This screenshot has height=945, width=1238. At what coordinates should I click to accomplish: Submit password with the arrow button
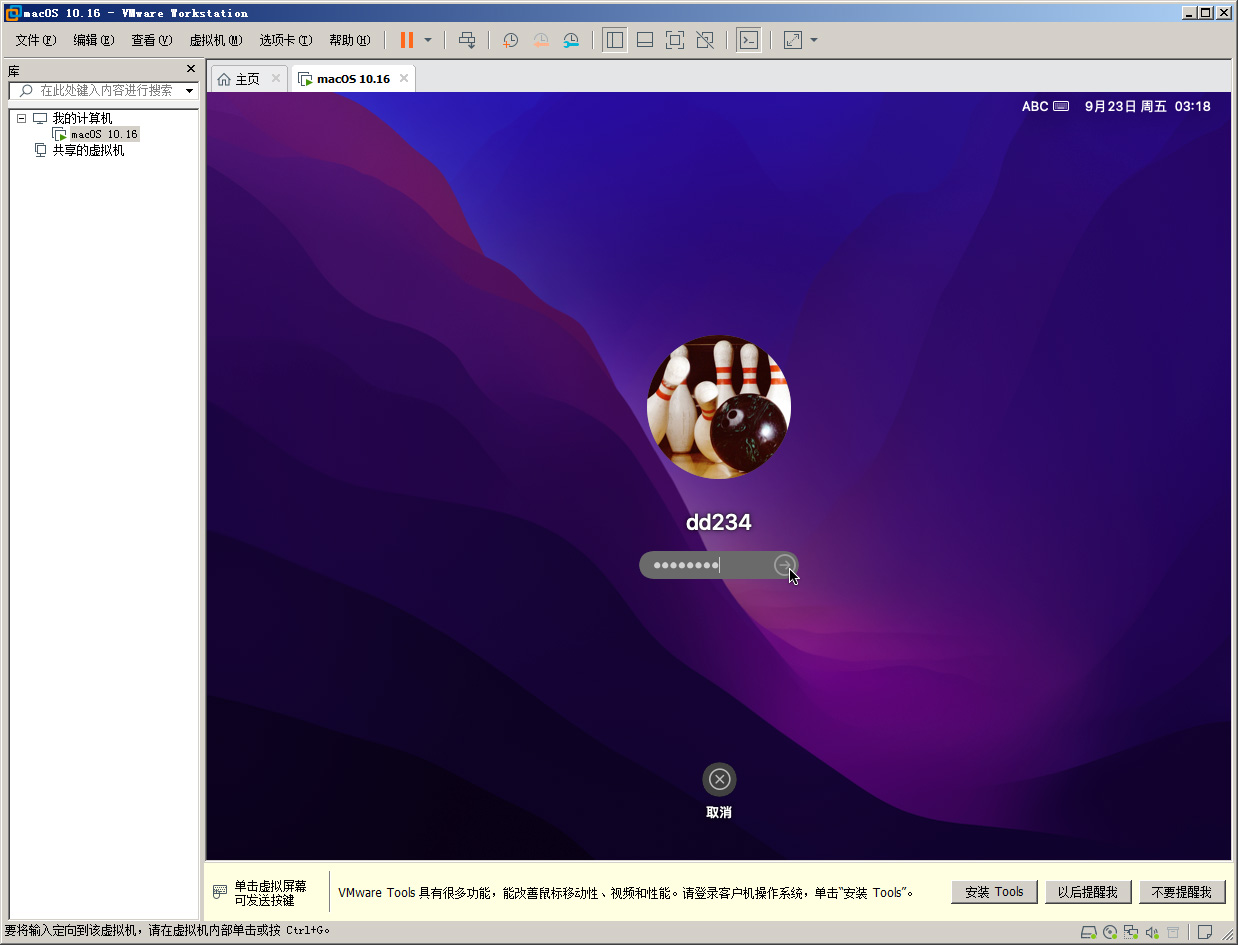785,565
